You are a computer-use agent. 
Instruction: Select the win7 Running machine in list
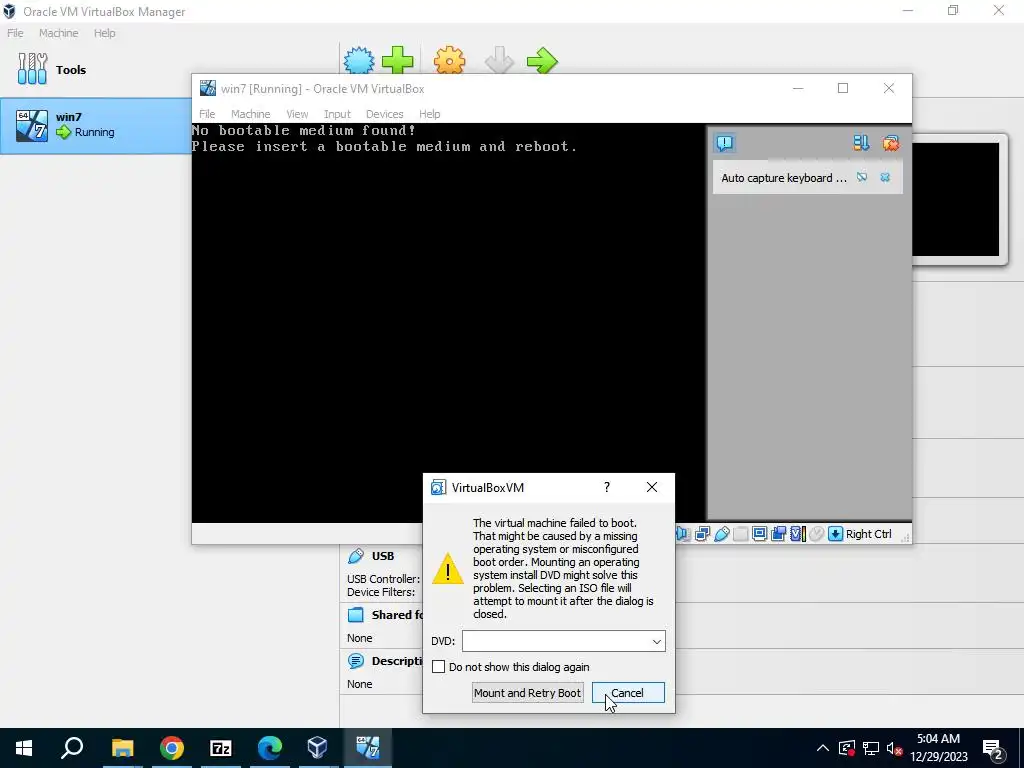95,125
